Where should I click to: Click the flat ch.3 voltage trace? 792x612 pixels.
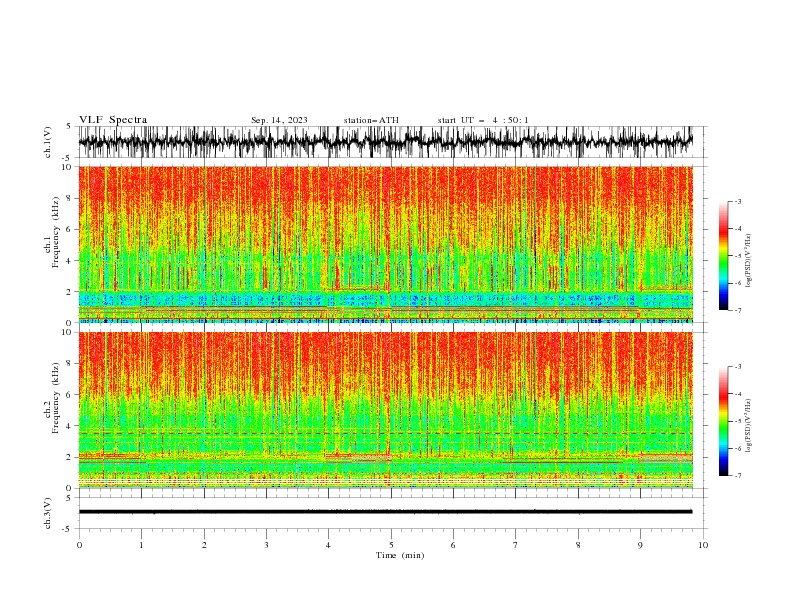385,512
